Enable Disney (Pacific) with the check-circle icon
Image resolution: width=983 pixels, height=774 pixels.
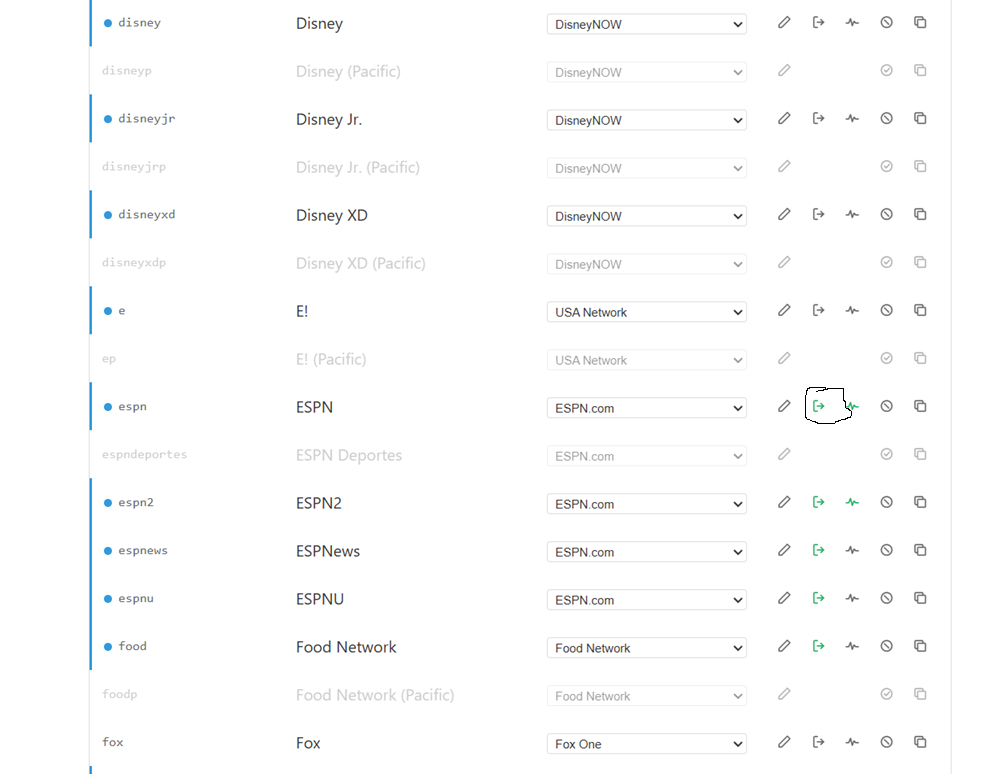coord(886,70)
